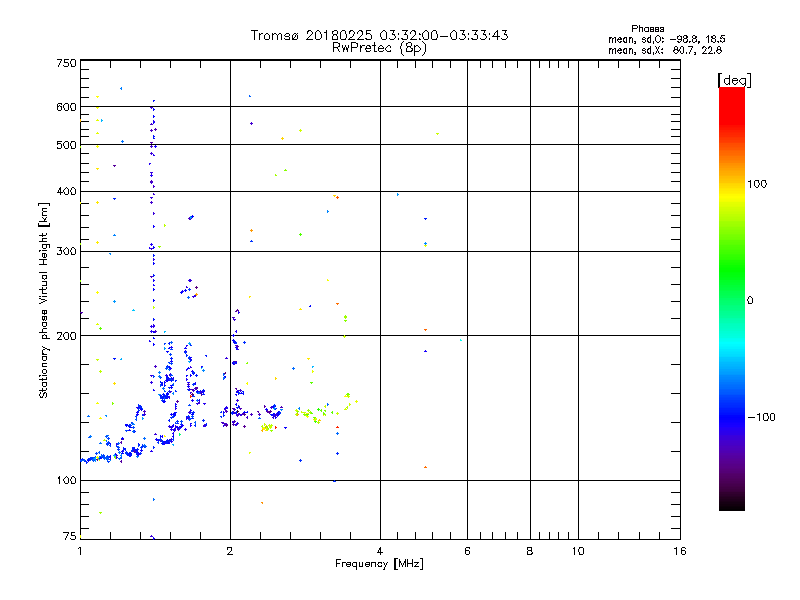Click the x-axis tick label '10'

pyautogui.click(x=578, y=551)
